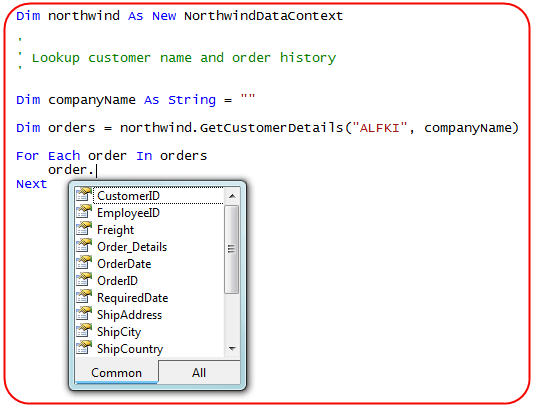Switch to the Common tab
Viewport: 537px width, 409px height.
coord(116,373)
